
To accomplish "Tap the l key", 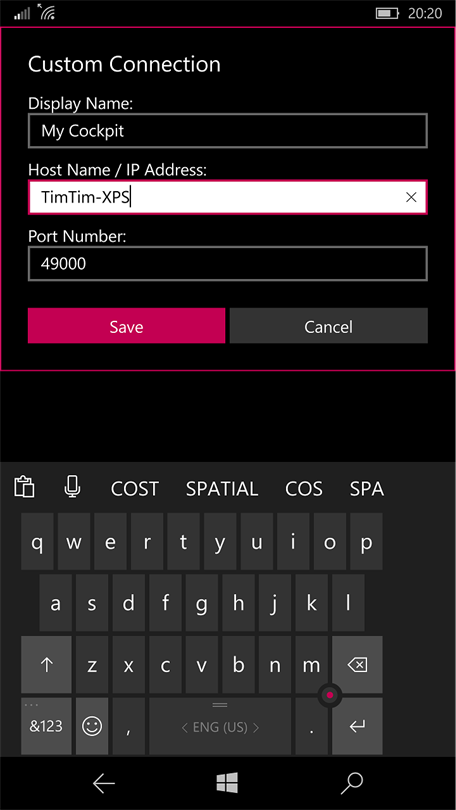I will coord(348,603).
